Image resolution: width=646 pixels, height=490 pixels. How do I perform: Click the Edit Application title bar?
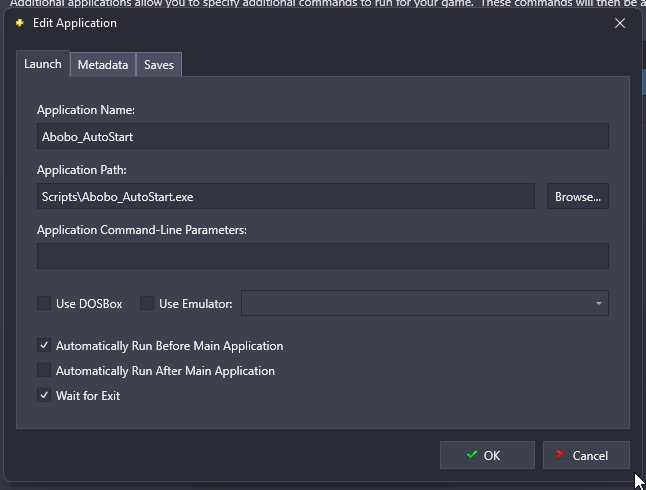coord(300,23)
